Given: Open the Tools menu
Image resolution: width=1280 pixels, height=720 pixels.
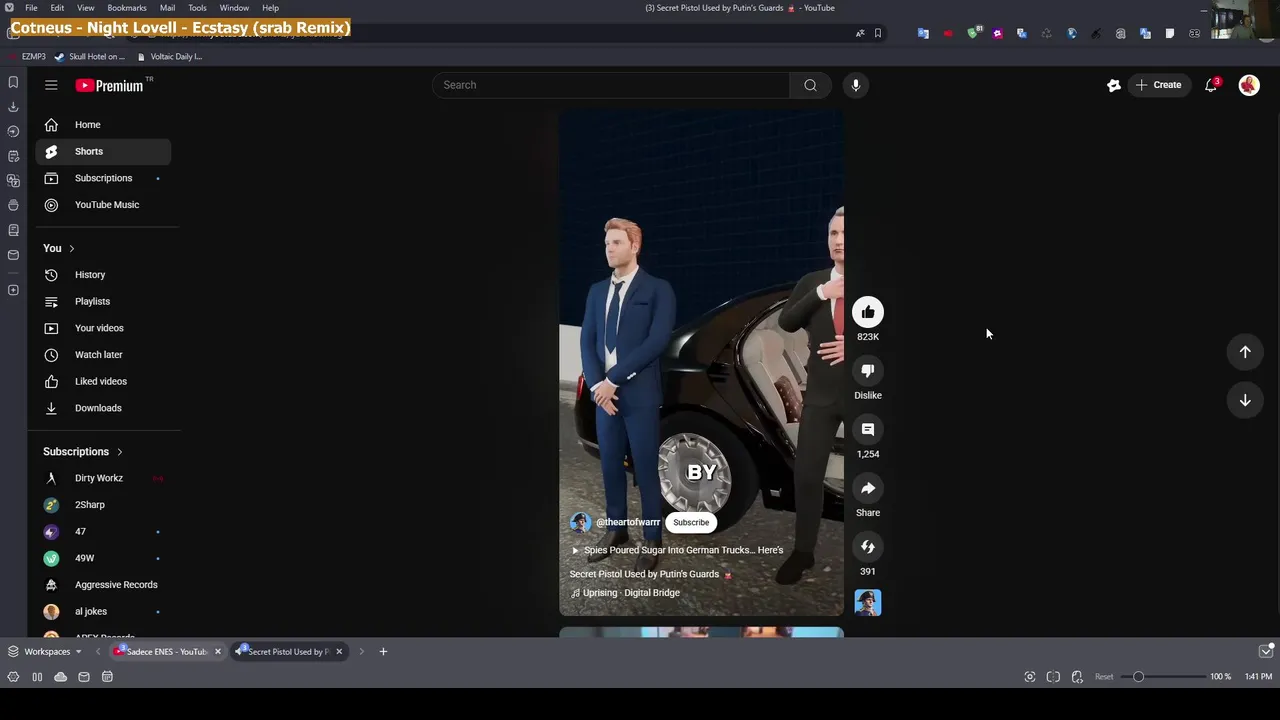Looking at the screenshot, I should pyautogui.click(x=197, y=8).
